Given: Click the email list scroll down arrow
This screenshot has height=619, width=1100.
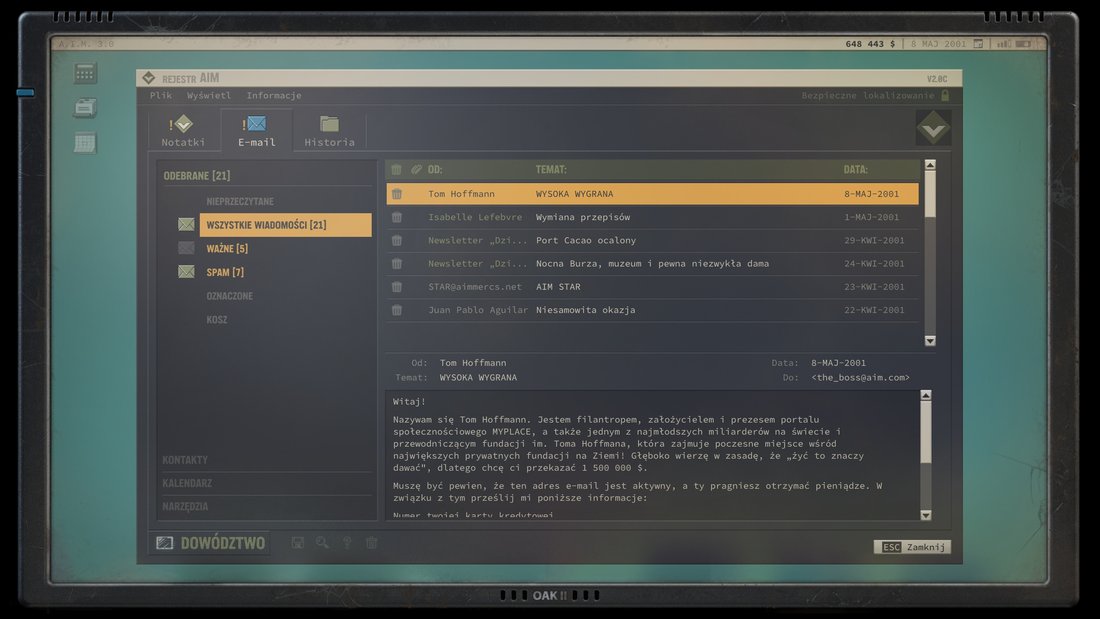Looking at the screenshot, I should tap(930, 340).
